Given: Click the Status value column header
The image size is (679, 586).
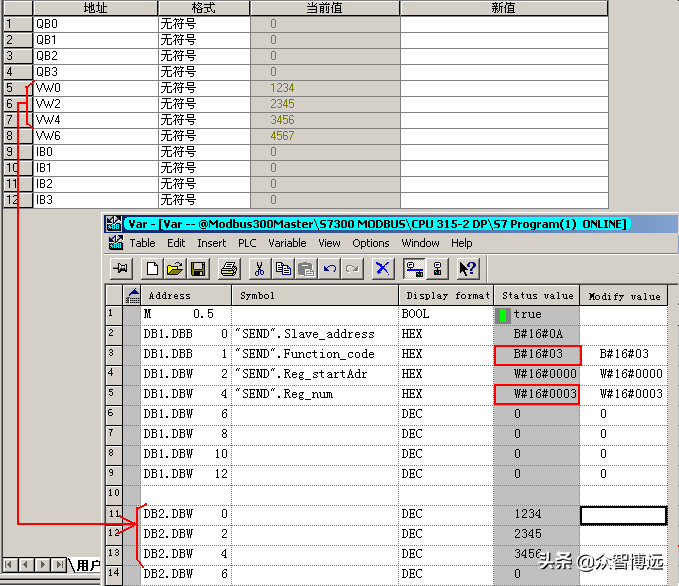Looking at the screenshot, I should pyautogui.click(x=537, y=296).
